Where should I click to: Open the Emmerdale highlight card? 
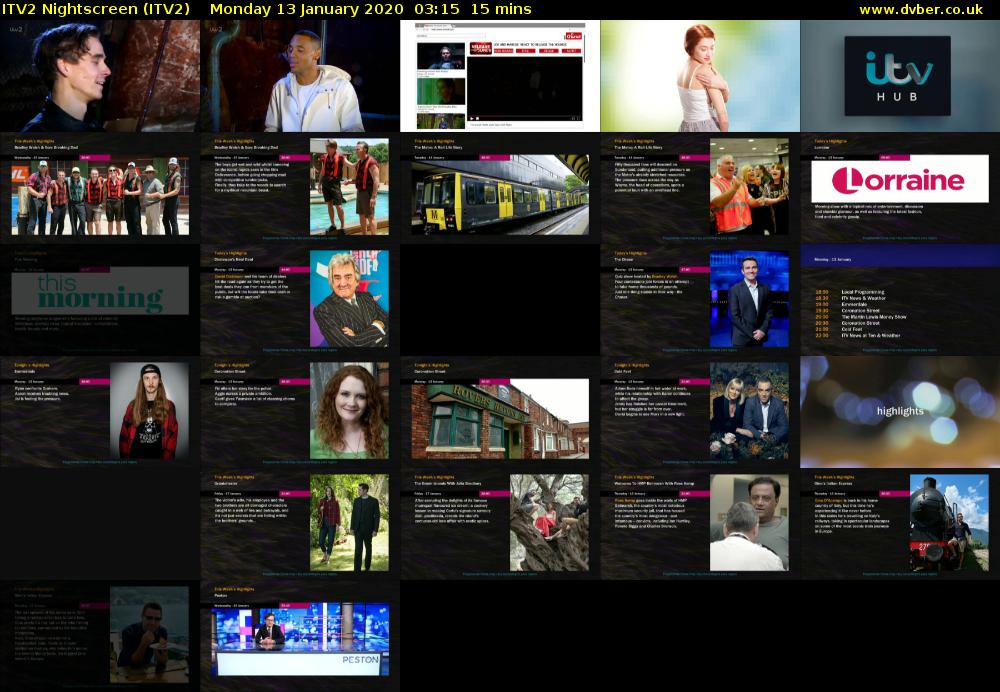[100, 410]
